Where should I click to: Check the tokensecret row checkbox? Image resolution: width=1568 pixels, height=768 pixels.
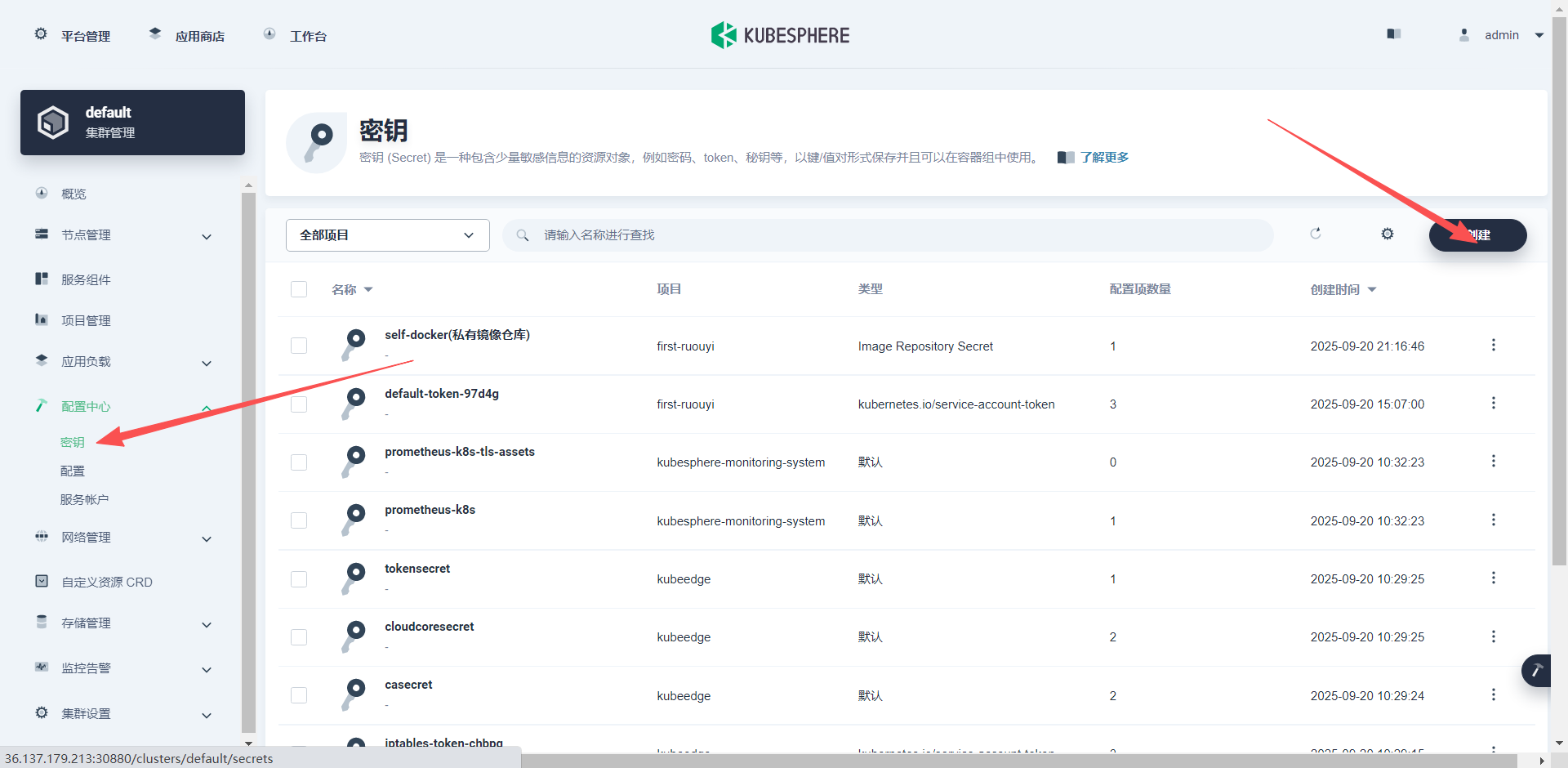point(299,579)
